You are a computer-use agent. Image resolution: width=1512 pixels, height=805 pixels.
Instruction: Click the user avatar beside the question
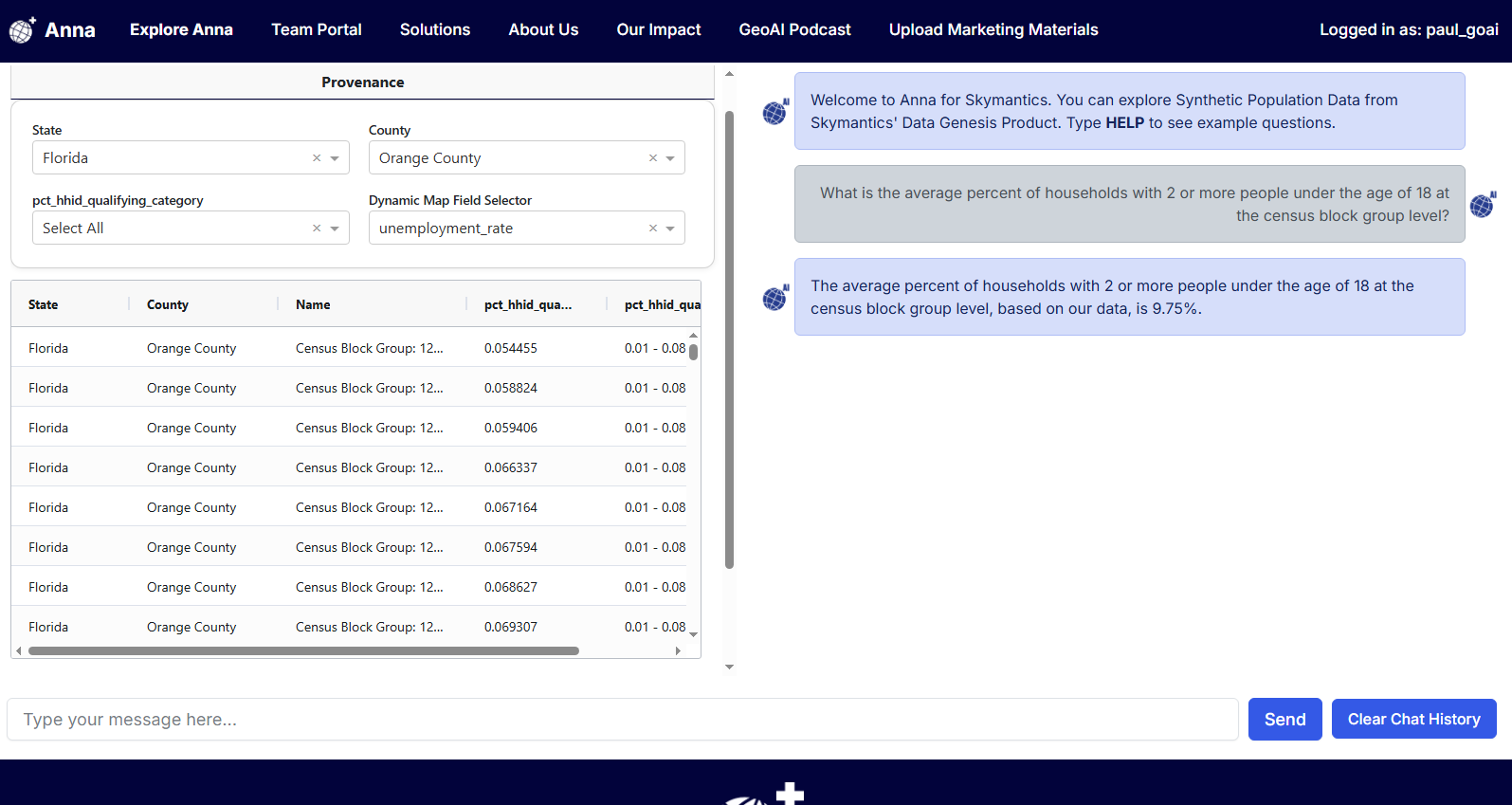[x=1482, y=205]
